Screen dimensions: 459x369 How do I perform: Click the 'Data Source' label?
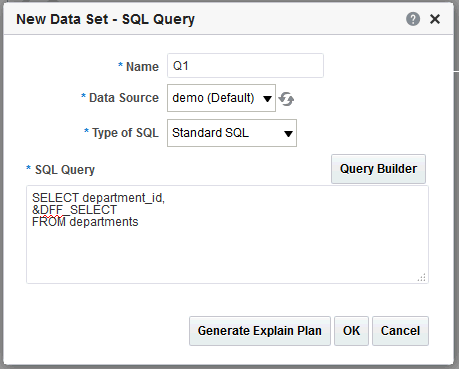click(x=124, y=98)
